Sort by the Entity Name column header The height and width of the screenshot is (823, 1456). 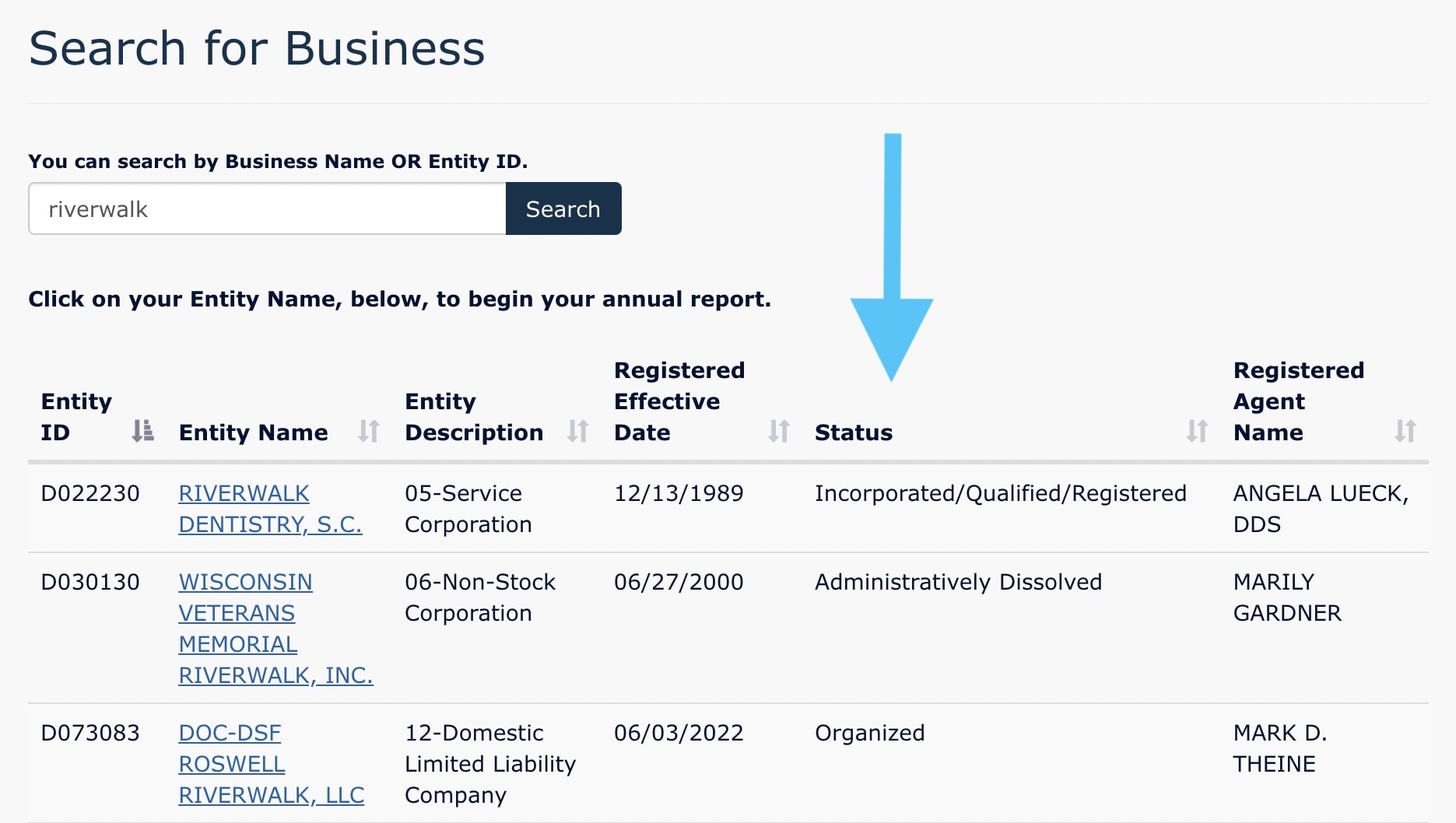pyautogui.click(x=253, y=433)
